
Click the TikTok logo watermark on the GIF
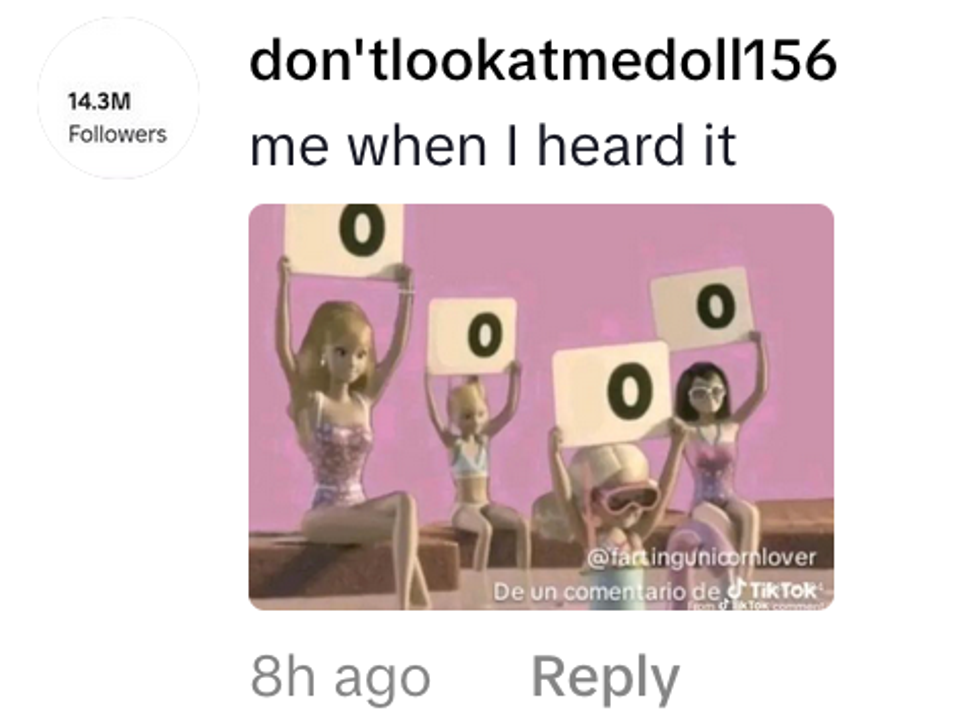pos(774,589)
